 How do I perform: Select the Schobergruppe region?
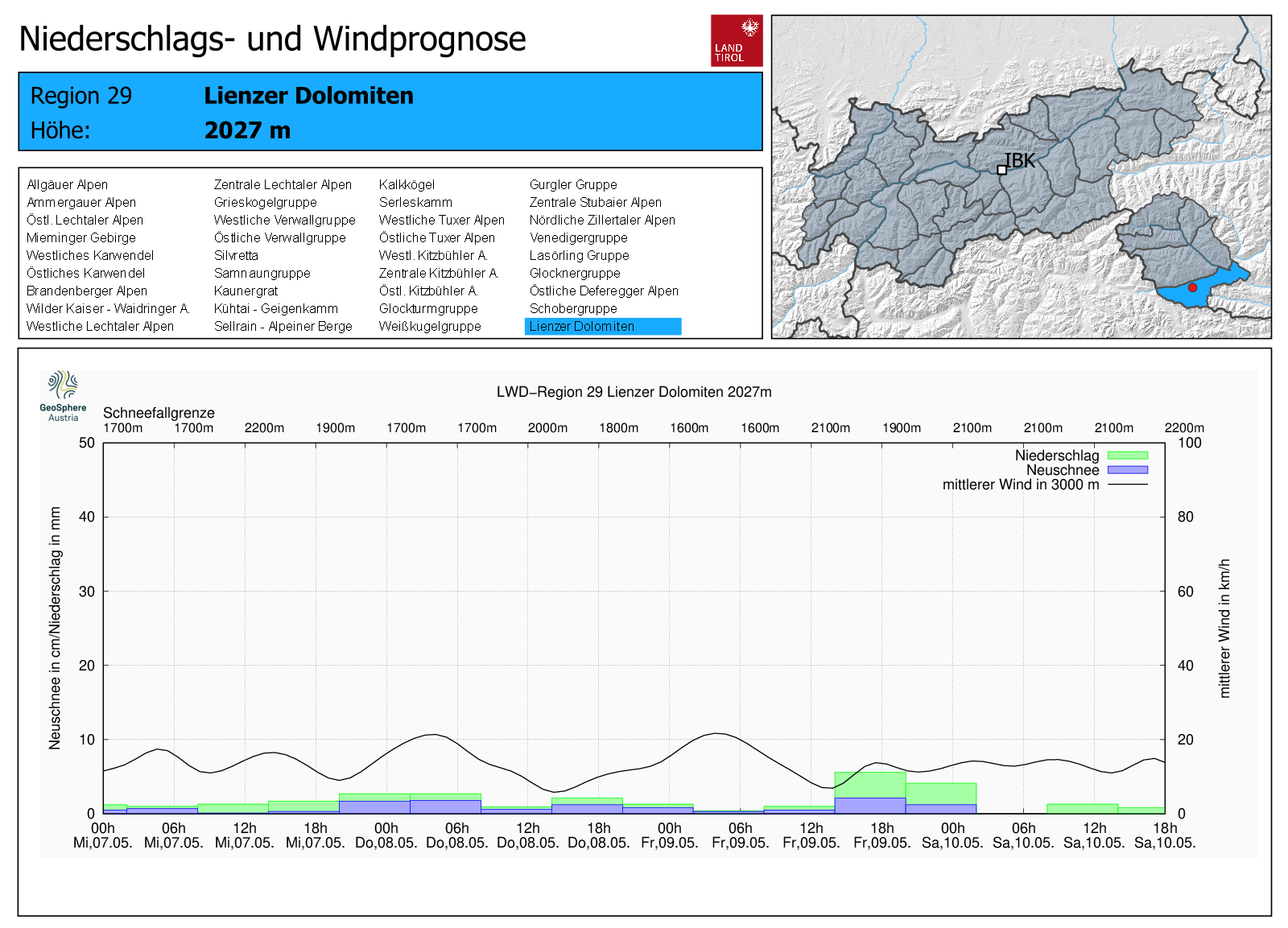tap(573, 308)
